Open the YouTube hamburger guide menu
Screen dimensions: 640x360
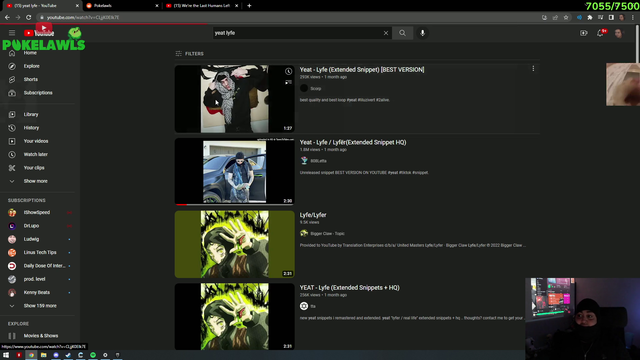click(x=12, y=33)
